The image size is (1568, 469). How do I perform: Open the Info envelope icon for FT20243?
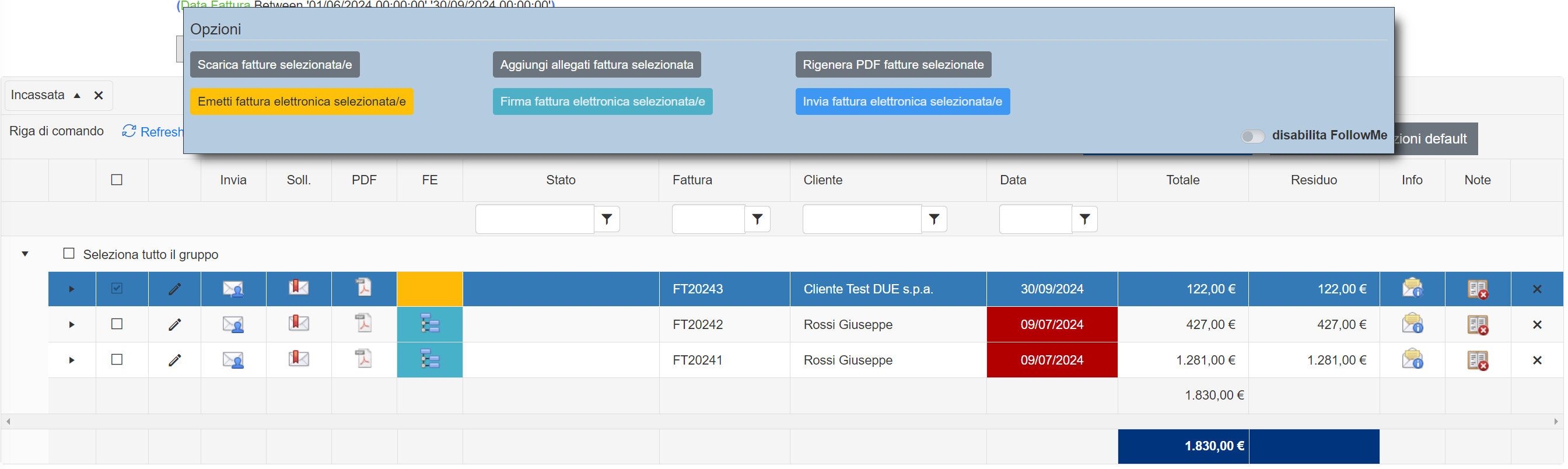(1412, 288)
